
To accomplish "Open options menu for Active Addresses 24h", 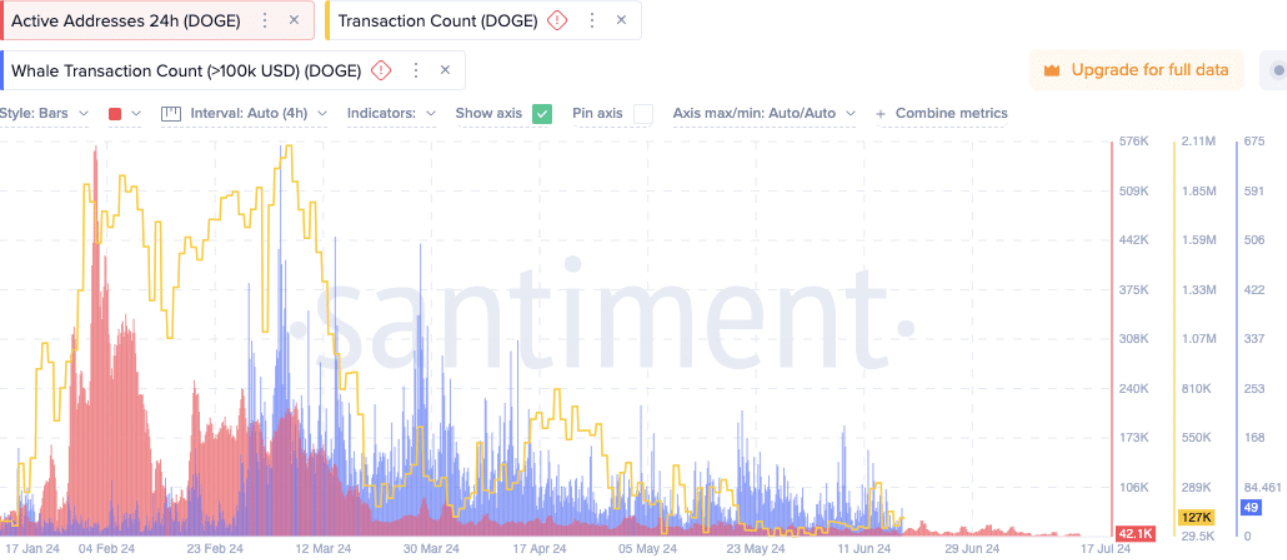I will [x=264, y=20].
